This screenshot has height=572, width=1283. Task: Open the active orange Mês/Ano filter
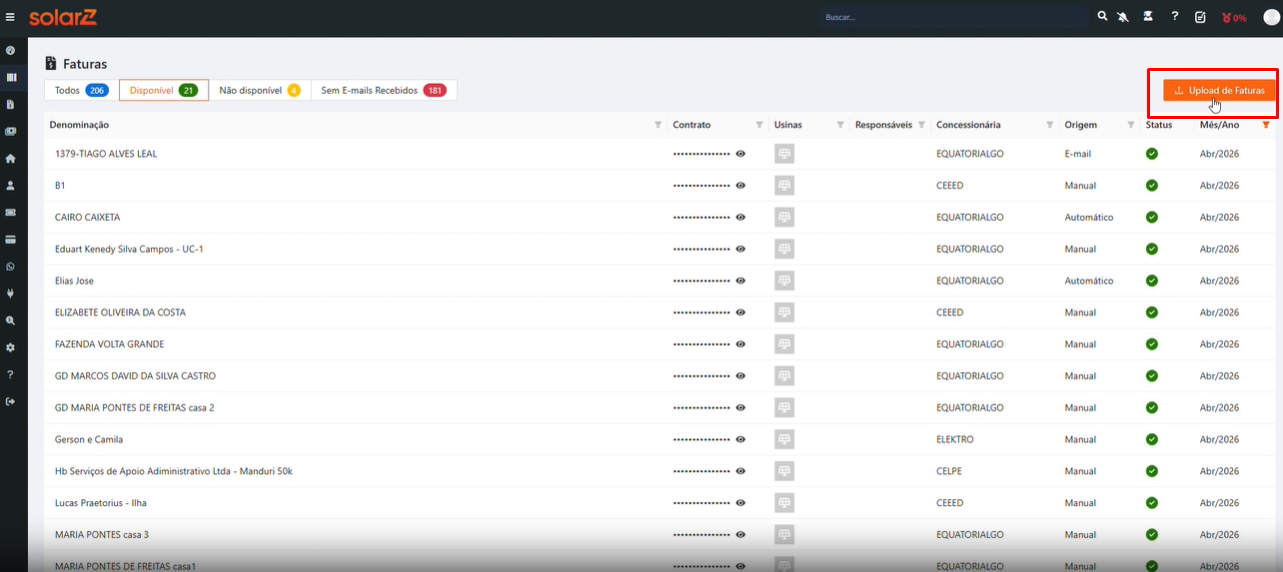[x=1266, y=125]
